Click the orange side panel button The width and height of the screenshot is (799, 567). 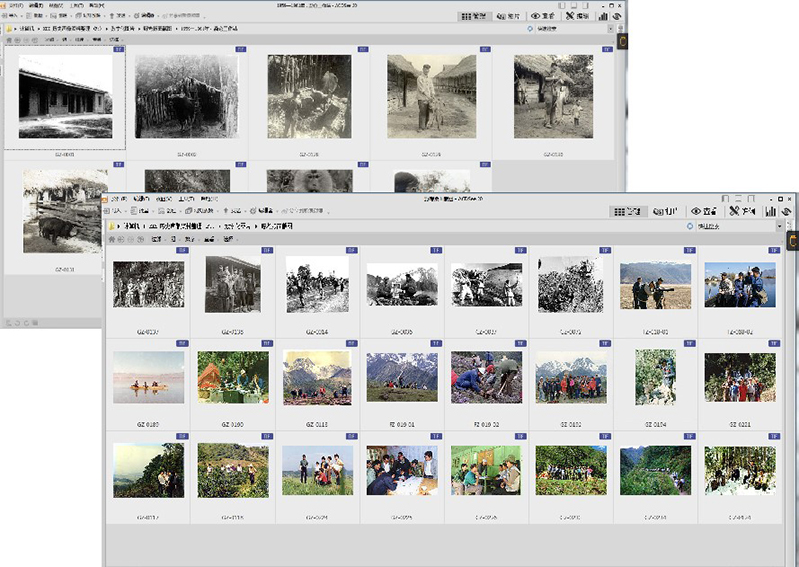point(791,241)
